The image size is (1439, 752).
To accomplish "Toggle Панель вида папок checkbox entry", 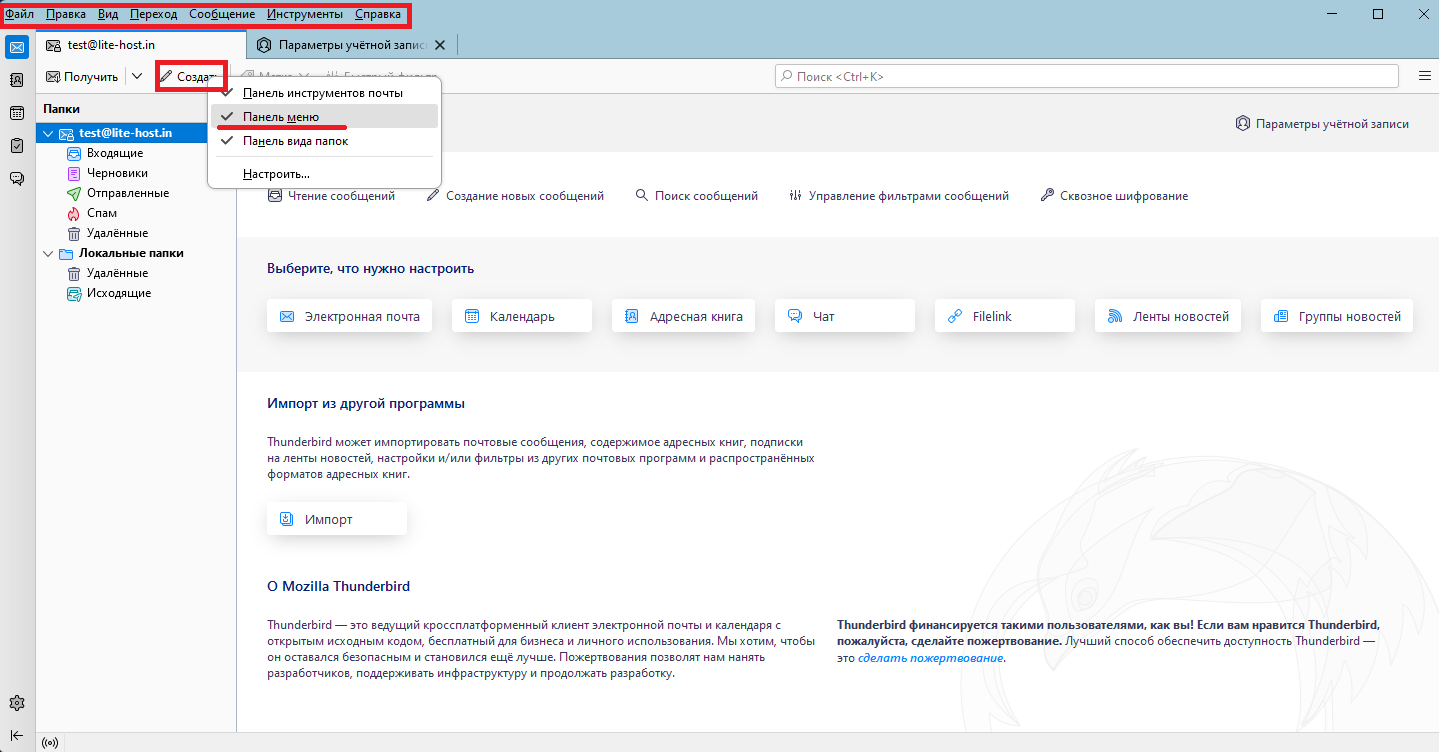I will click(x=324, y=141).
